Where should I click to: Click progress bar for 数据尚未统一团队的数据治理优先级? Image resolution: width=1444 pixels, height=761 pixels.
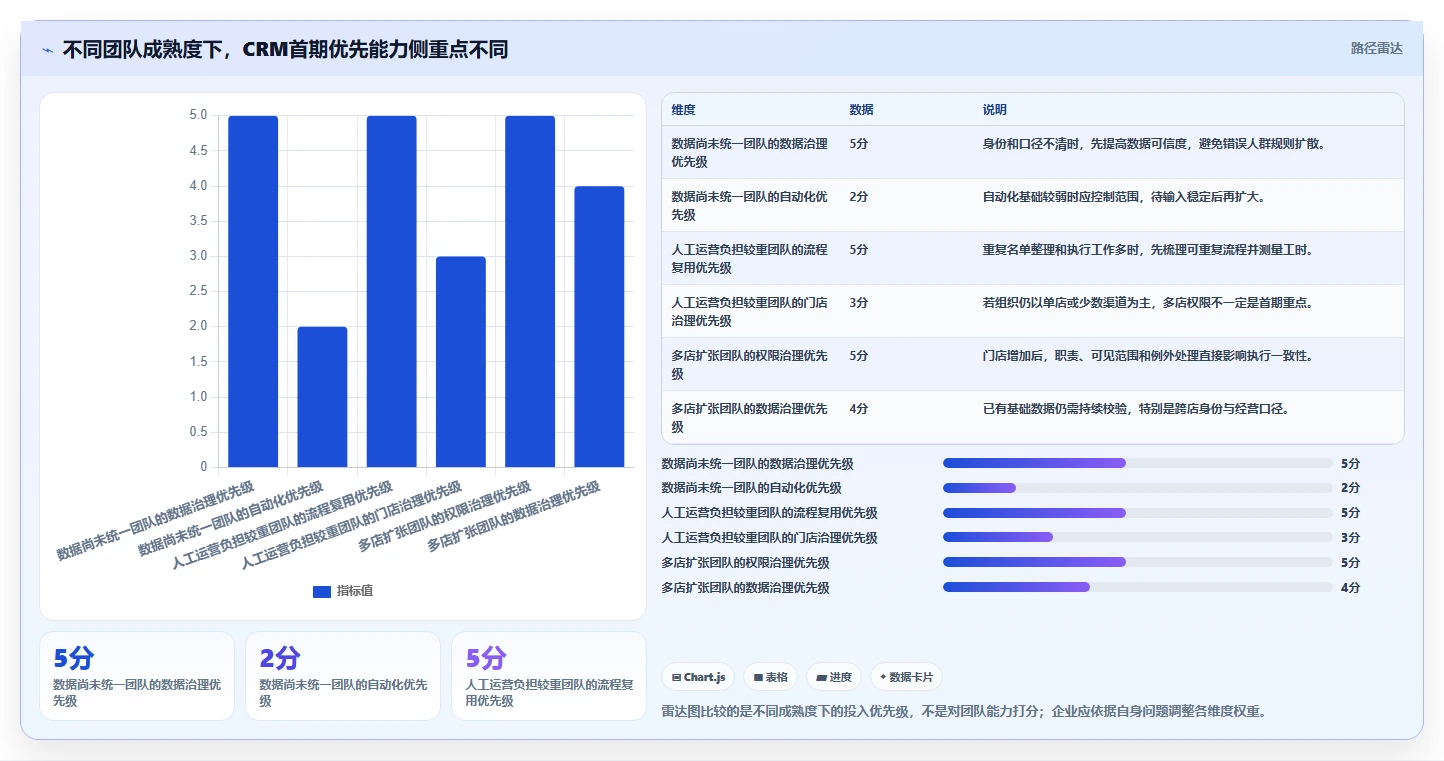coord(1137,463)
